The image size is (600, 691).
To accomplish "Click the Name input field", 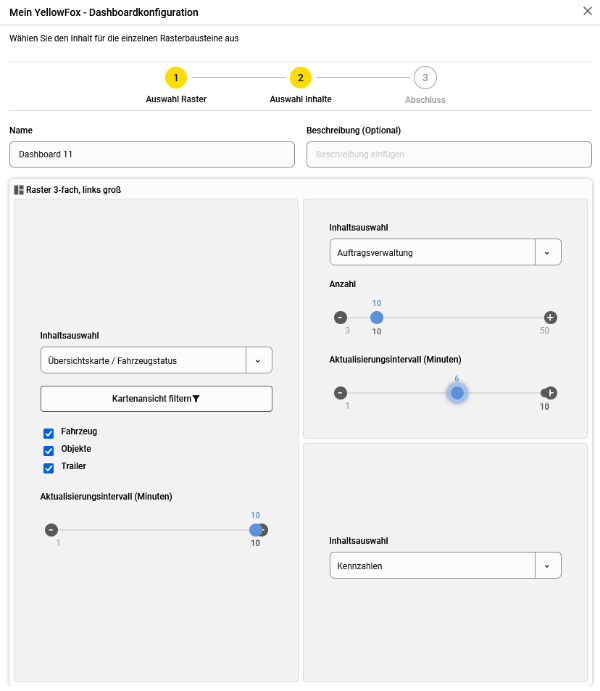I will (152, 154).
